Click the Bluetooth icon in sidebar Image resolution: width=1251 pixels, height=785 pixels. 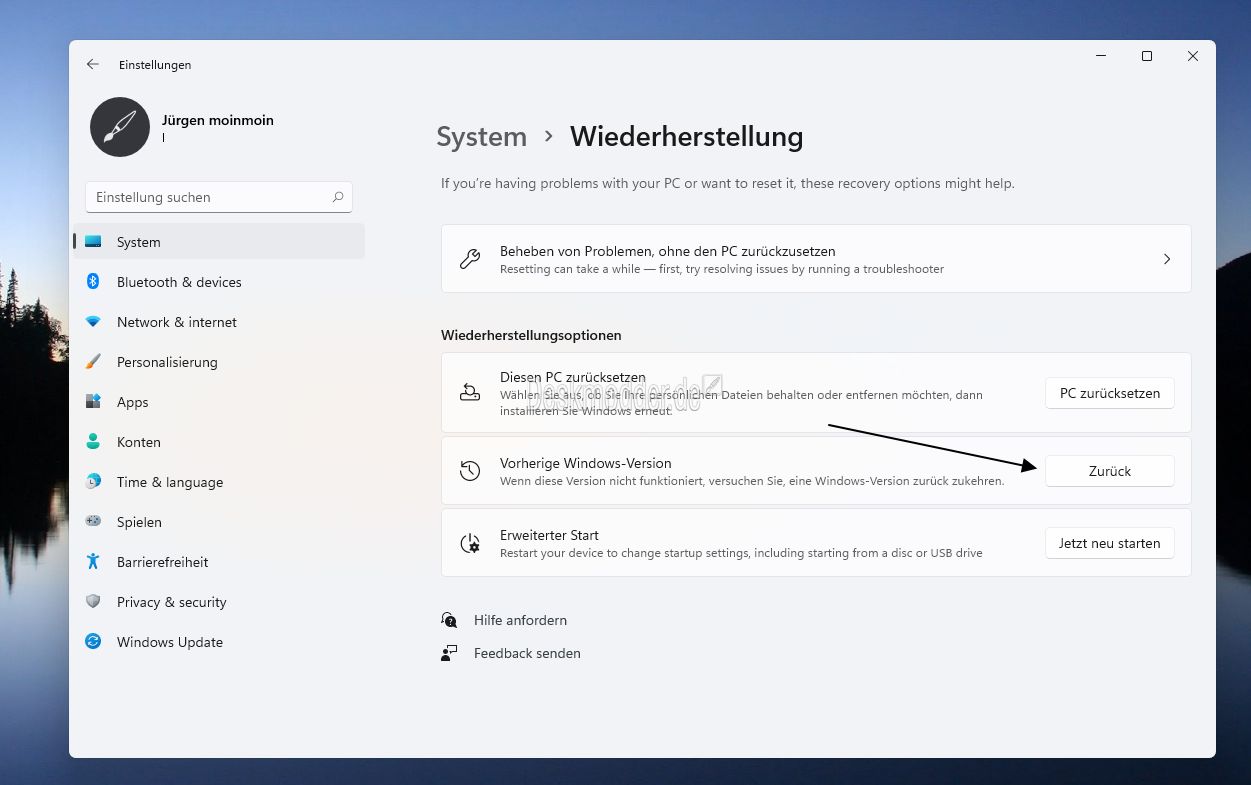(93, 282)
